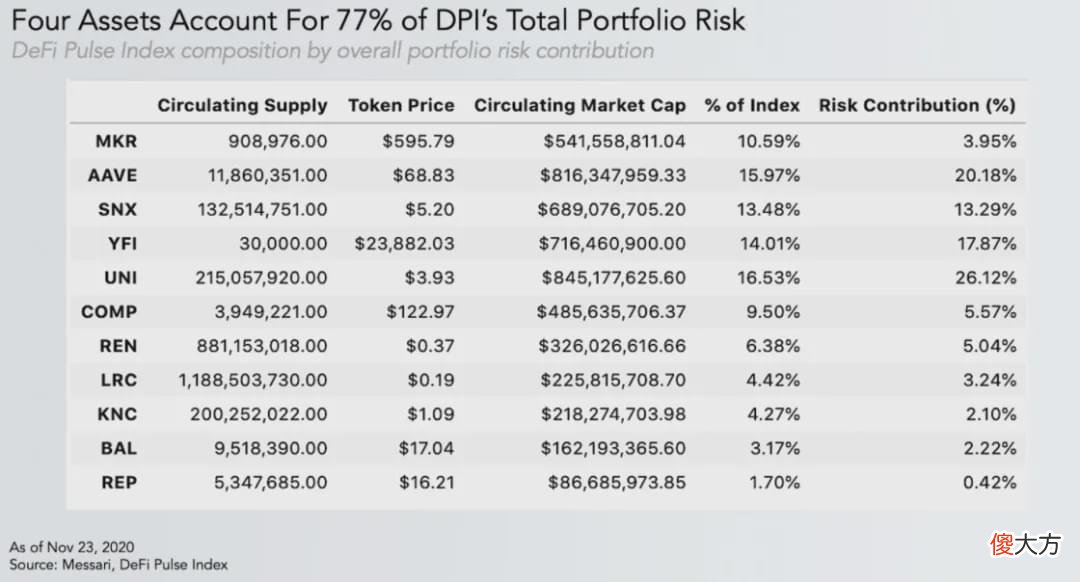Select the REP ticker label

pyautogui.click(x=118, y=482)
